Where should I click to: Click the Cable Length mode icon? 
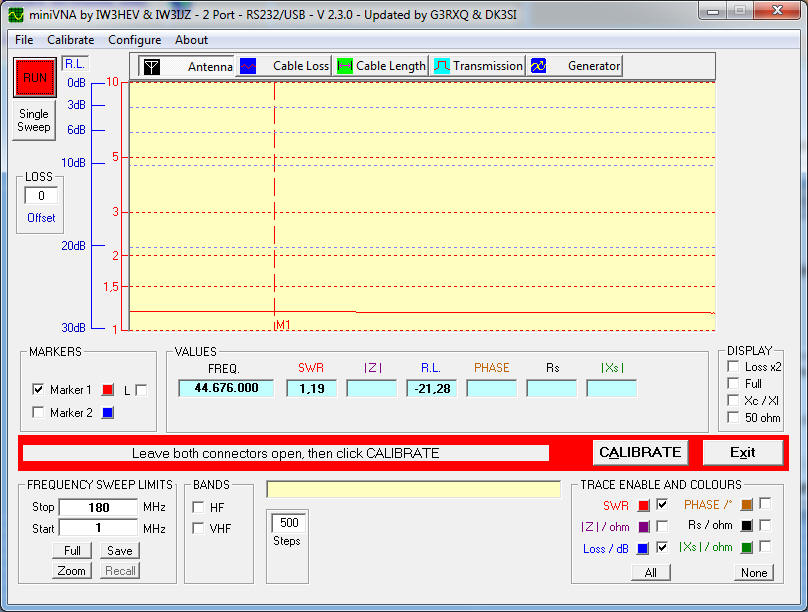click(344, 66)
